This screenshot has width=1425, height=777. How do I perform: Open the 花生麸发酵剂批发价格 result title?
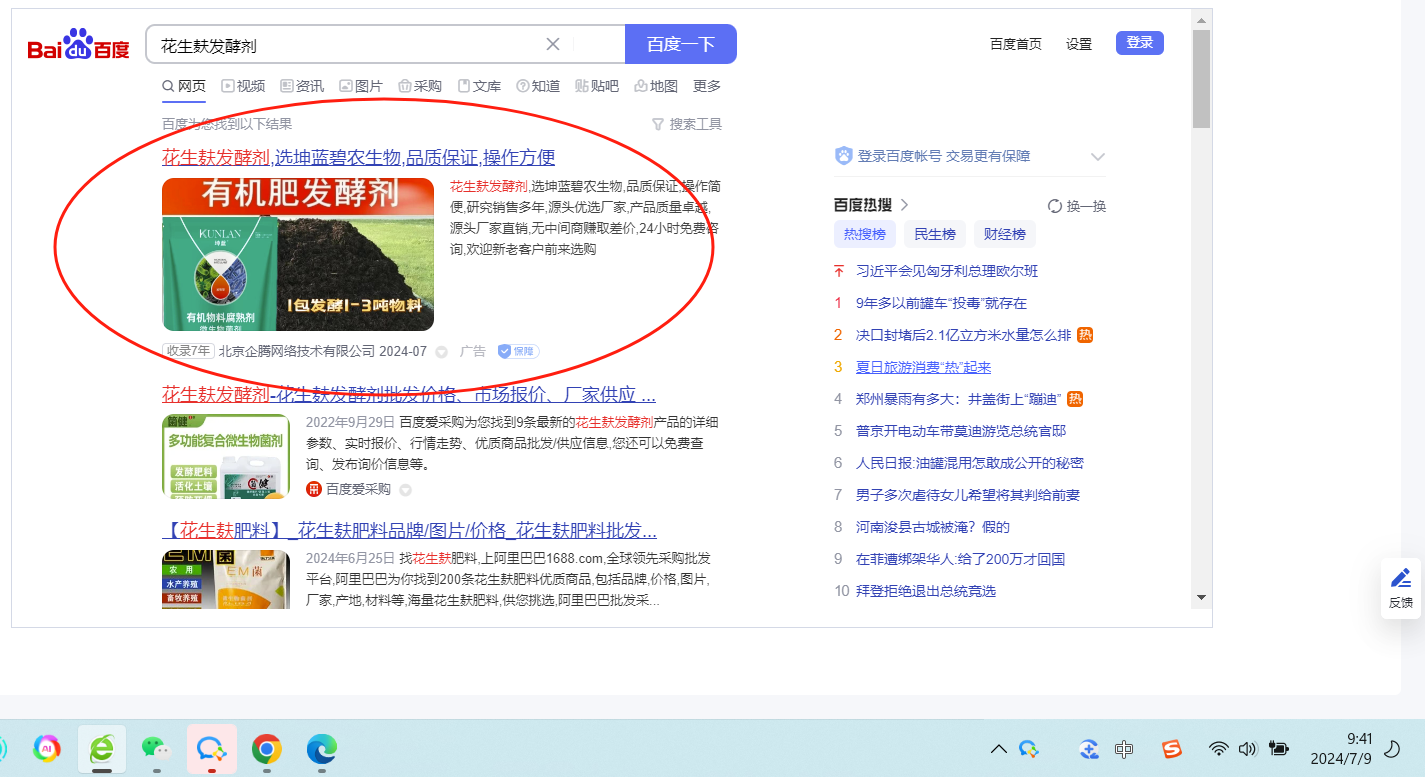pyautogui.click(x=409, y=394)
